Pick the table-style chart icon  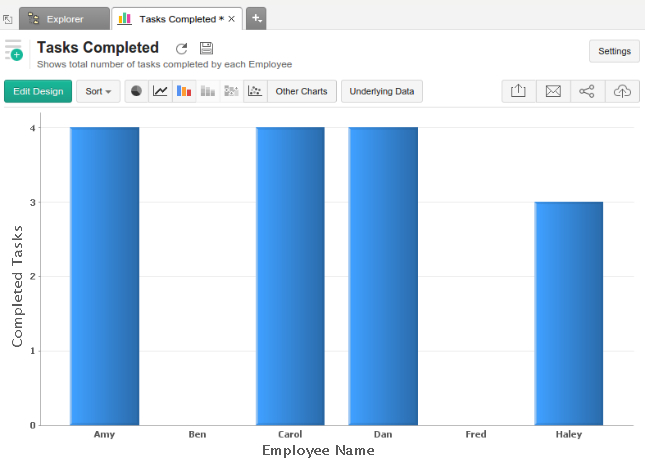pos(232,91)
